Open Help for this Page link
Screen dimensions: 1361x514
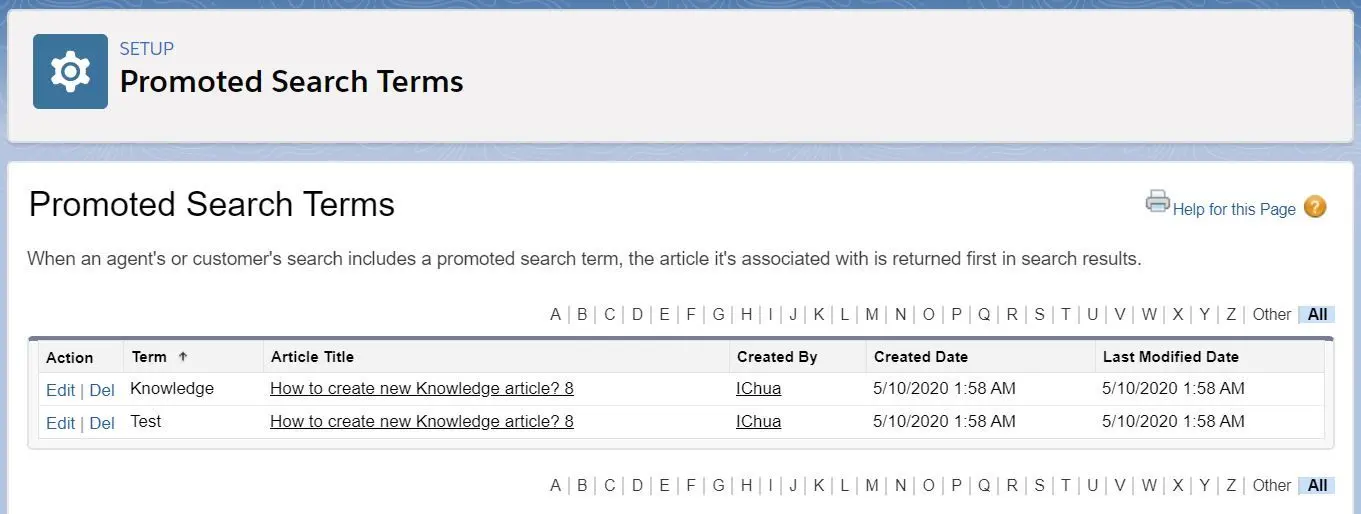(1234, 209)
